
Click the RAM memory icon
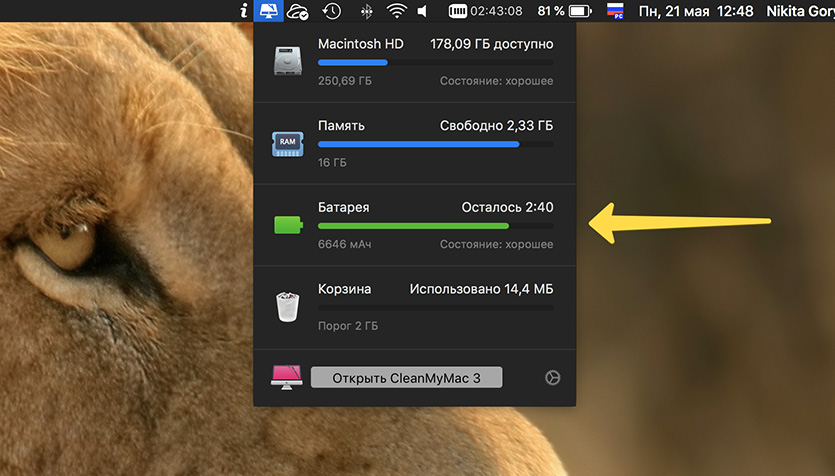click(288, 144)
